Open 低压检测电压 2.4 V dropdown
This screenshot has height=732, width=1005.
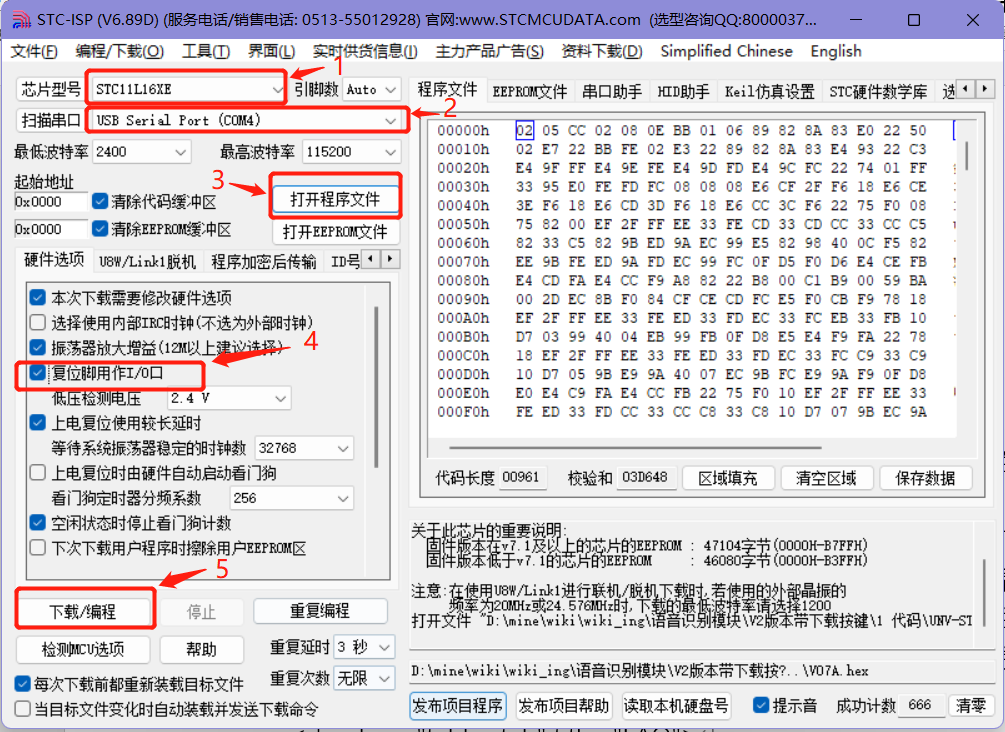click(229, 398)
